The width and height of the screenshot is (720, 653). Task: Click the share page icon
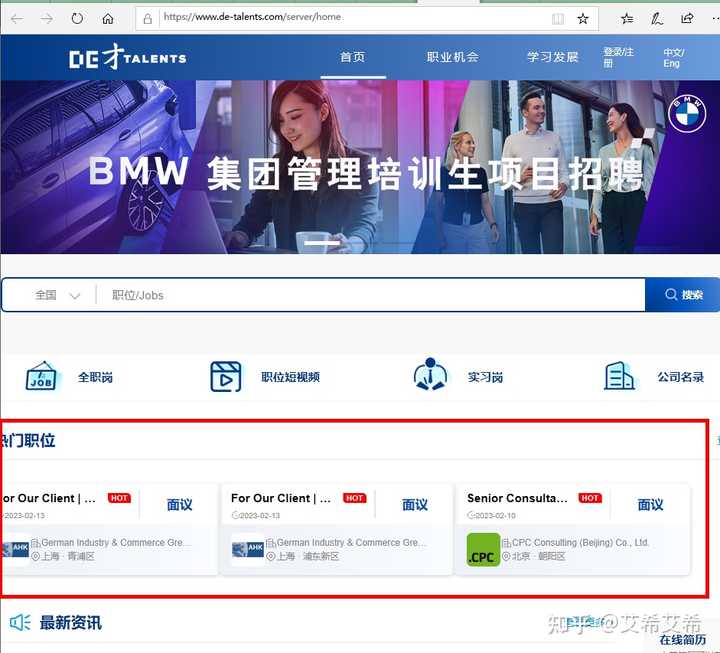(x=687, y=19)
